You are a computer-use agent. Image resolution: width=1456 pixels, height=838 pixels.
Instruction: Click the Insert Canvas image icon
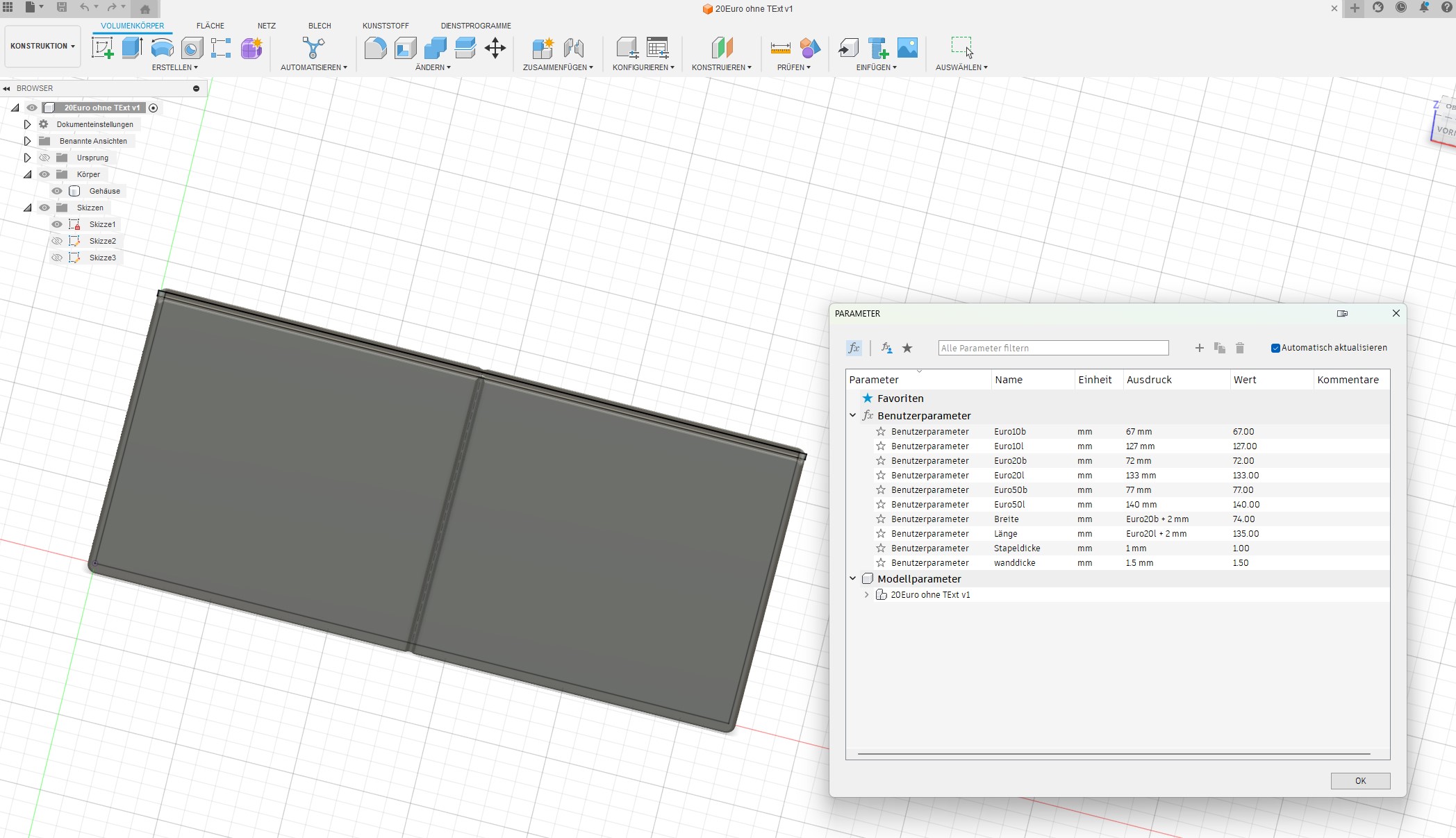click(907, 48)
